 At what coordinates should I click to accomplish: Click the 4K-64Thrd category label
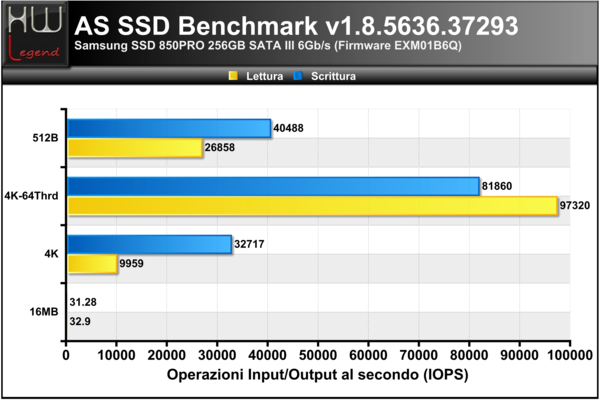31,196
